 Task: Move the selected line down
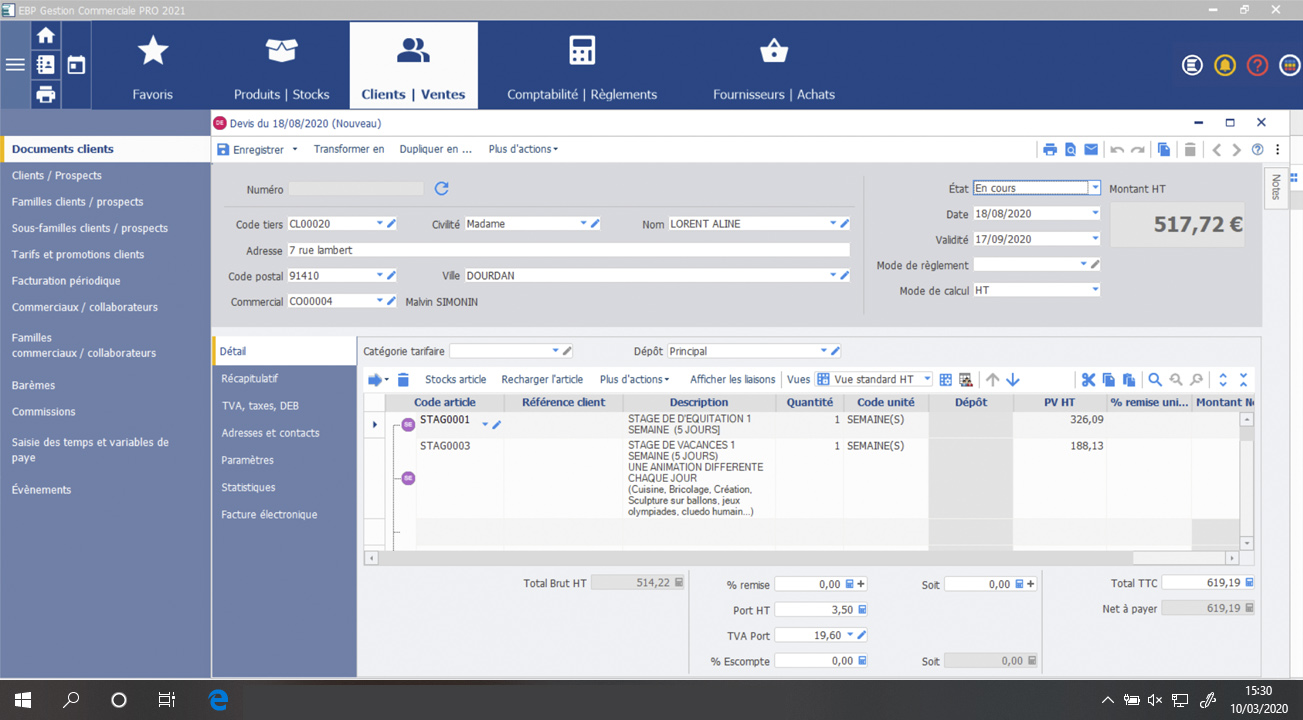pyautogui.click(x=1013, y=380)
